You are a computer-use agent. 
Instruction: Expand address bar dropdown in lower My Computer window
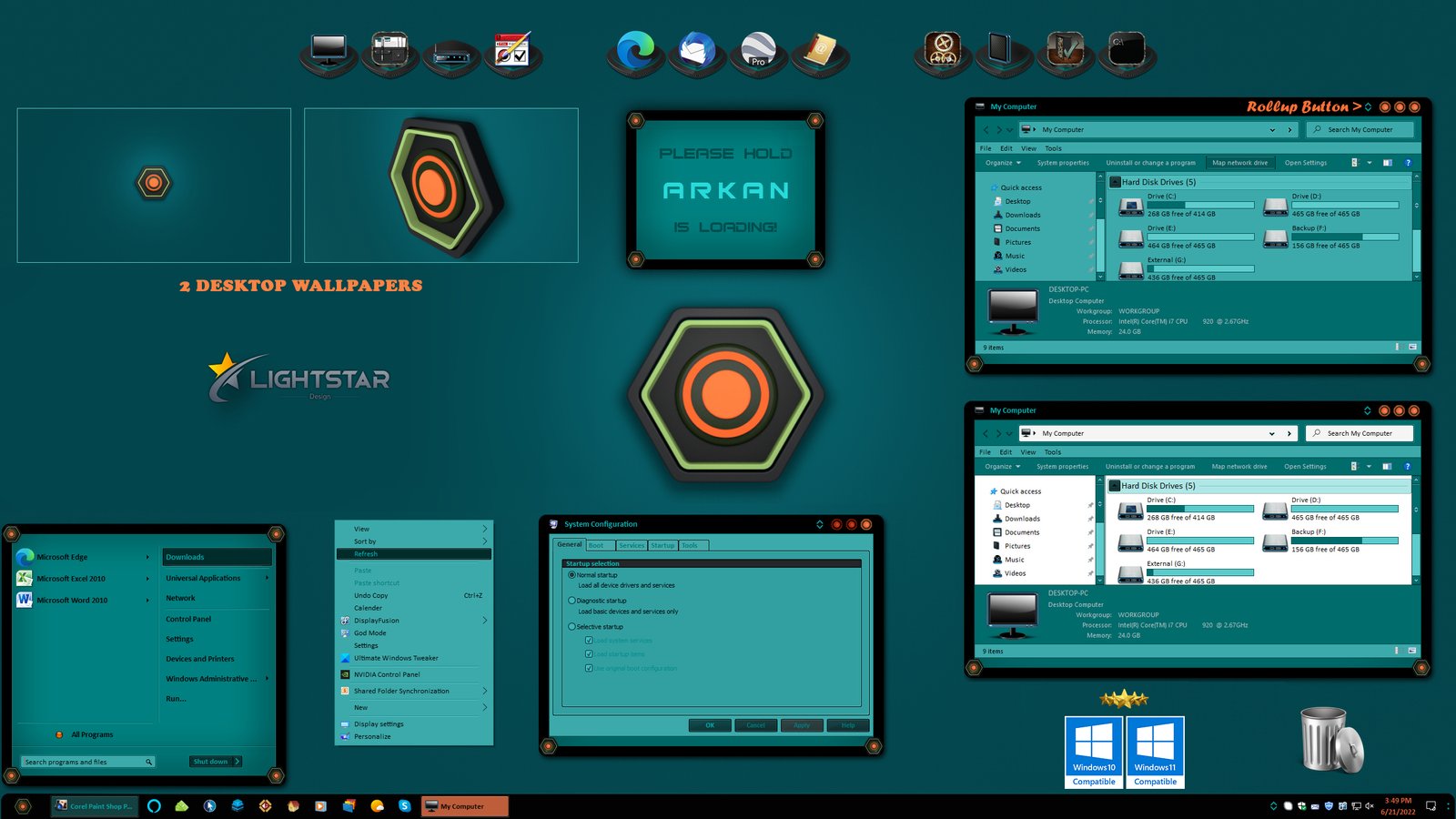(x=1271, y=434)
